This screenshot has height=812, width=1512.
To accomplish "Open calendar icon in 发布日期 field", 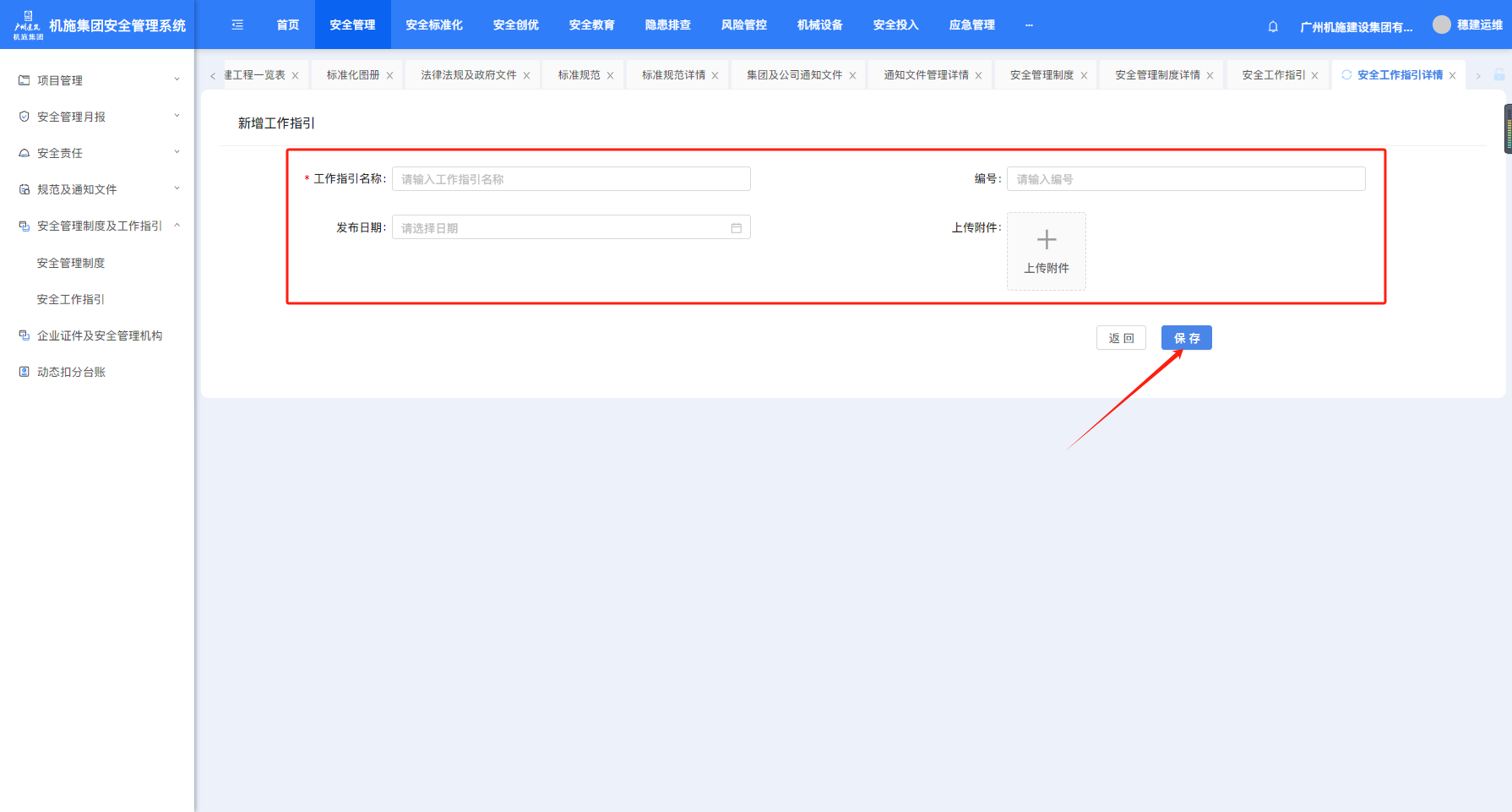I will tap(736, 228).
